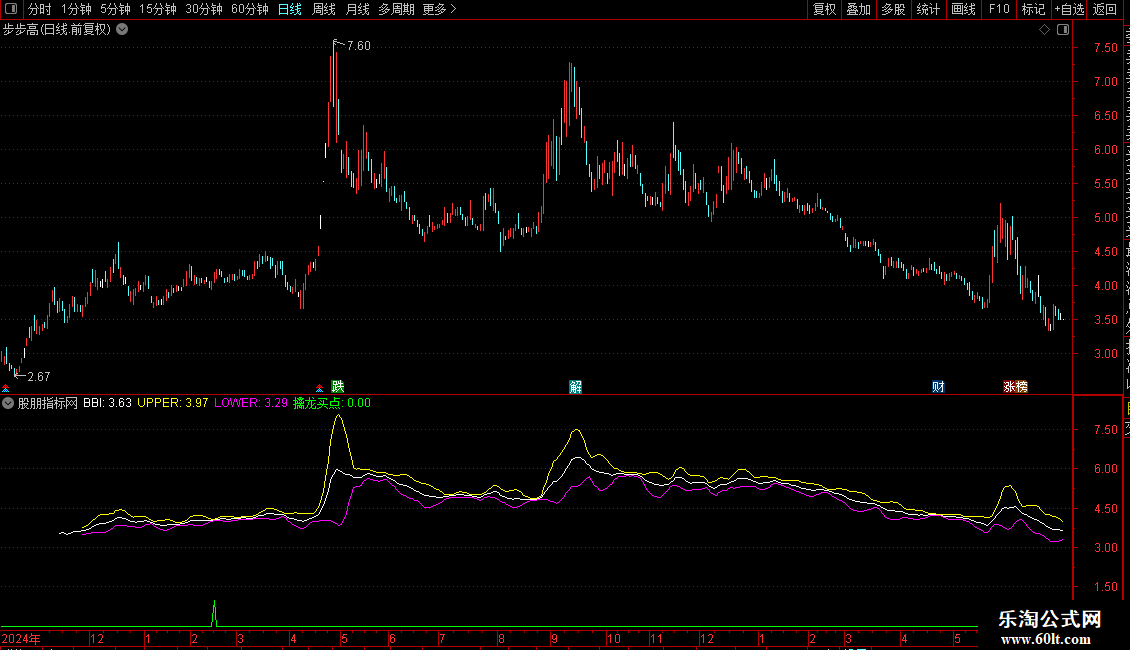Open the 统计 statistics tool

(928, 9)
